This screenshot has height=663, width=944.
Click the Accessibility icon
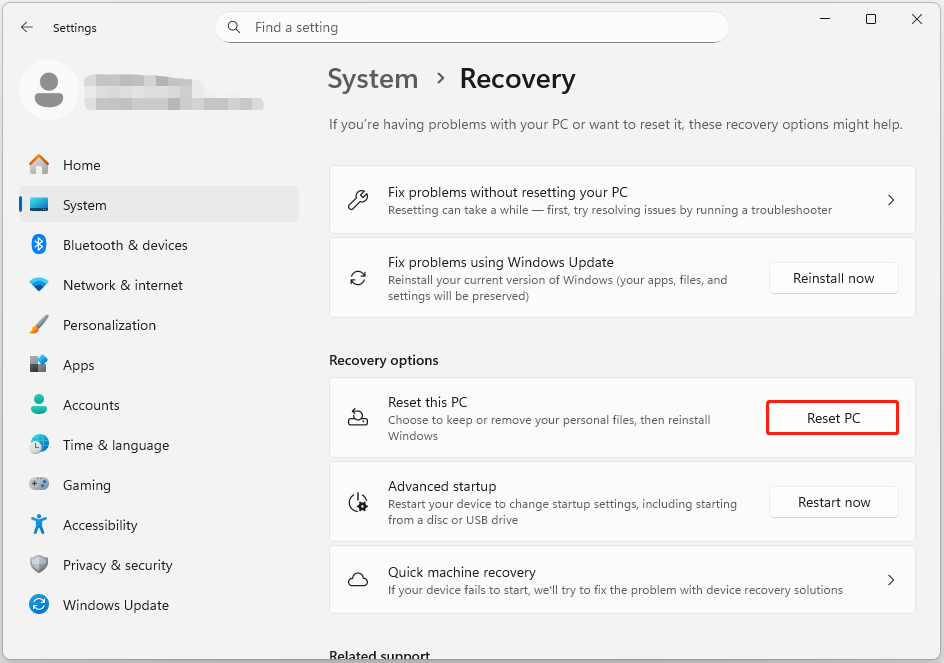tap(39, 525)
